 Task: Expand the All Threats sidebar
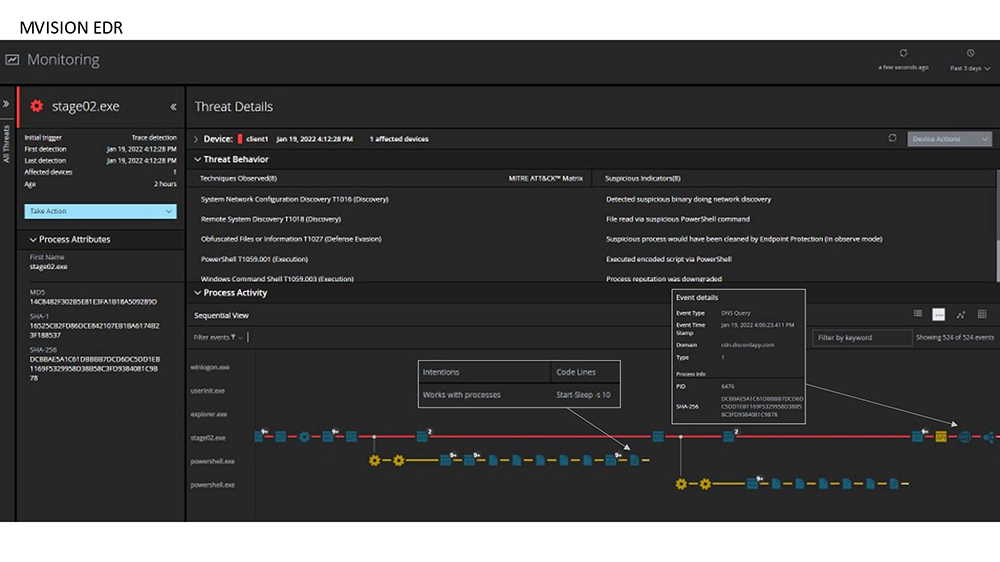pos(6,103)
